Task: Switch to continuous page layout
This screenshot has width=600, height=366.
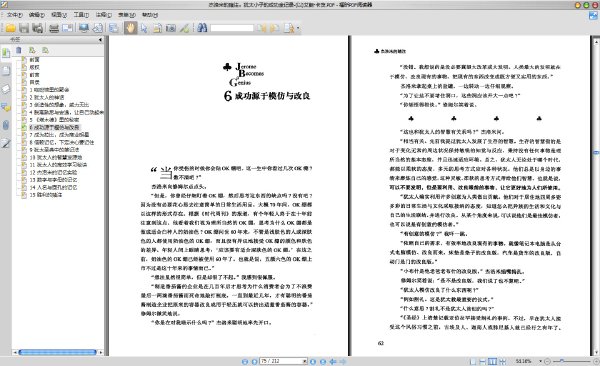Action: 483,361
